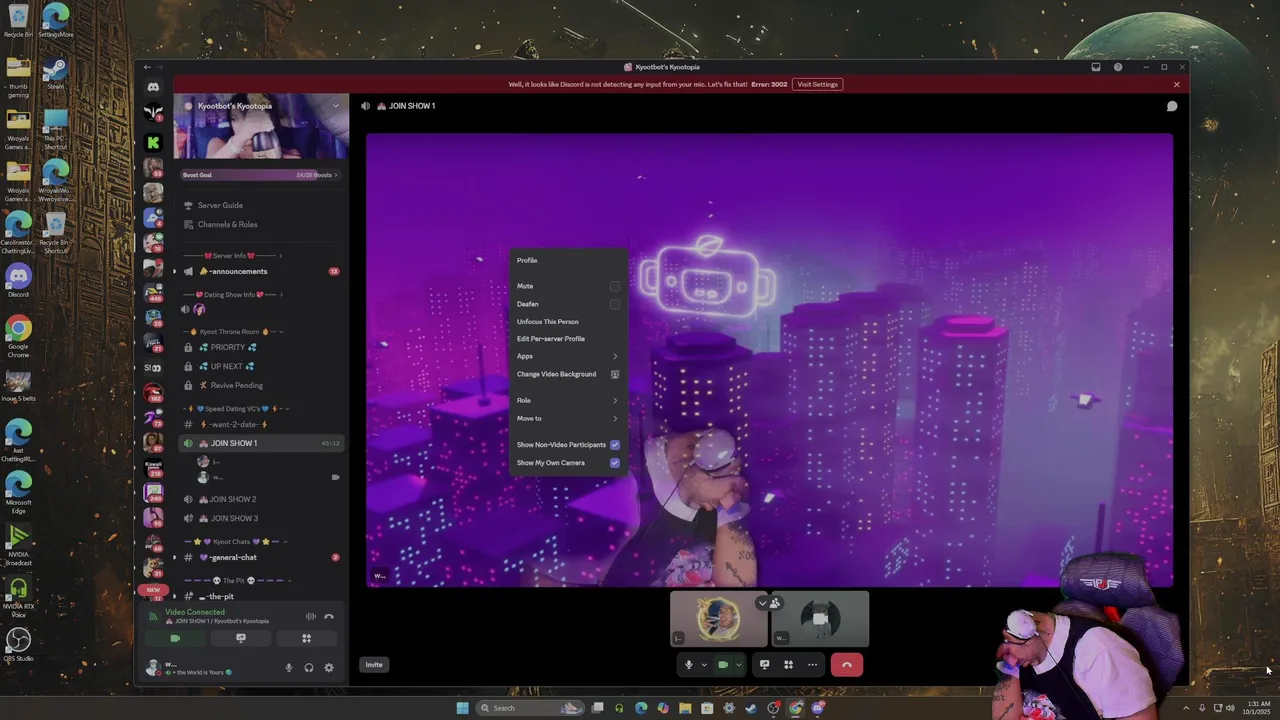Focus the first participant avatar tile
This screenshot has width=1280, height=720.
pos(718,619)
